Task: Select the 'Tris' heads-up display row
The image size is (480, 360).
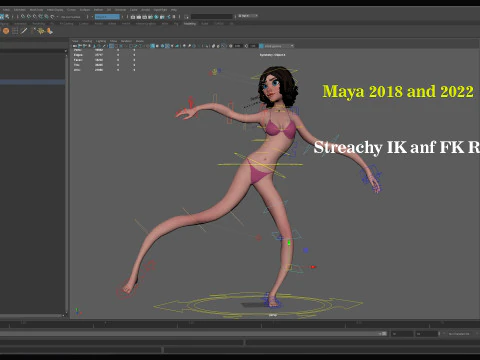Action: [104, 65]
